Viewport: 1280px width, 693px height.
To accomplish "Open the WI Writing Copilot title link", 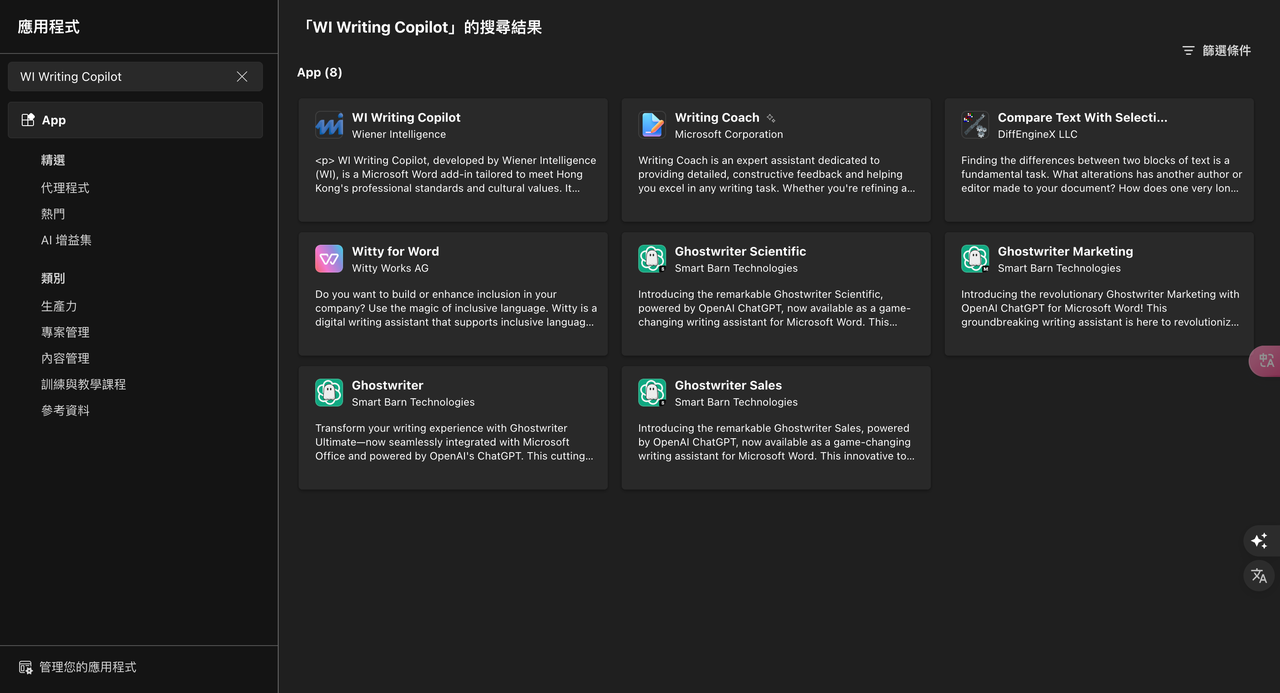I will pyautogui.click(x=406, y=118).
